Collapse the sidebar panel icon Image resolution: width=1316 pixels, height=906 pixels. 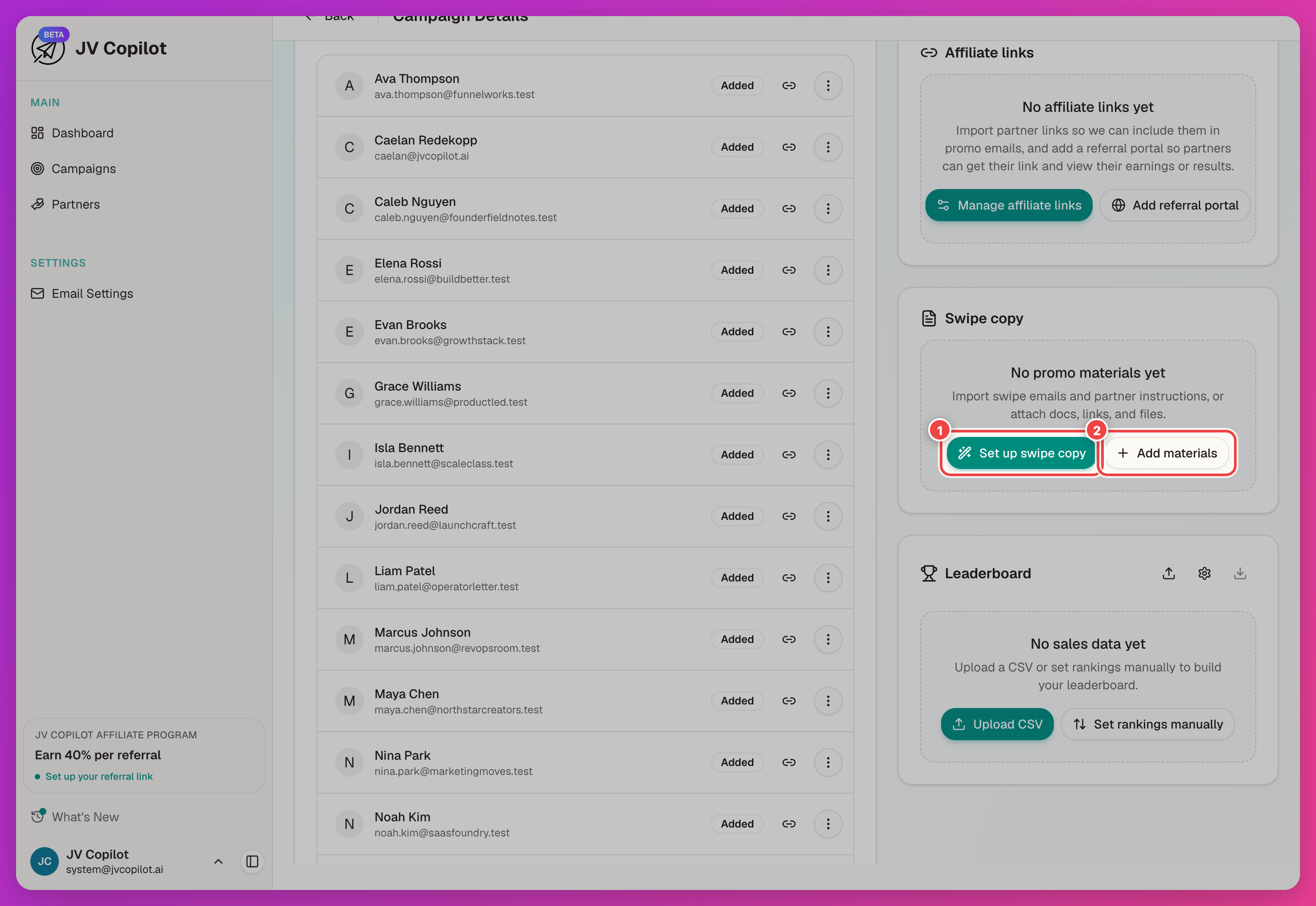click(x=252, y=862)
